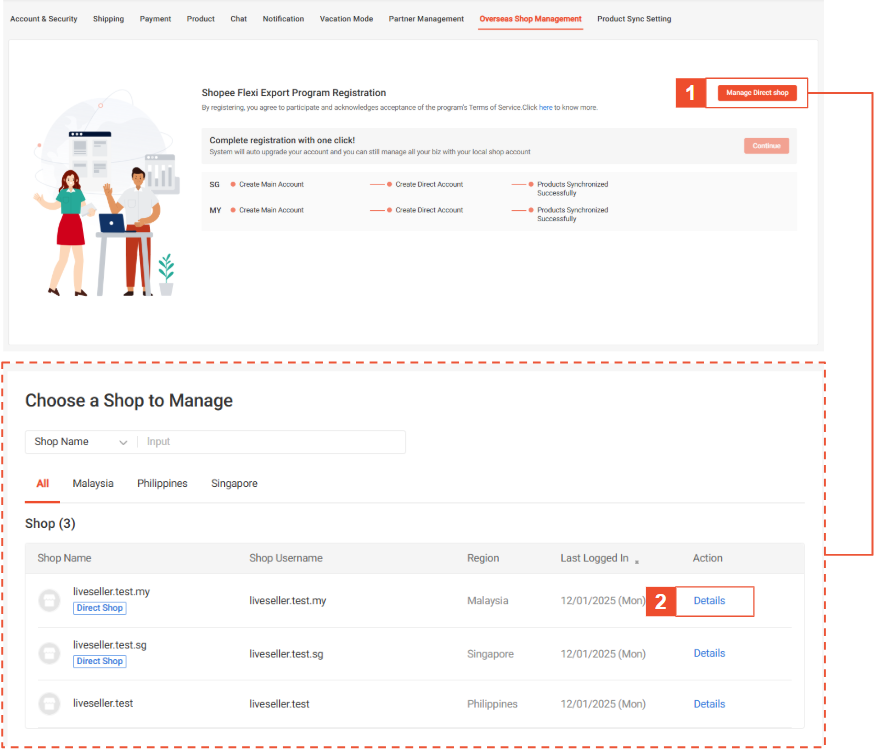The width and height of the screenshot is (884, 750).
Task: Filter shops by Philippines tab
Action: pos(162,483)
